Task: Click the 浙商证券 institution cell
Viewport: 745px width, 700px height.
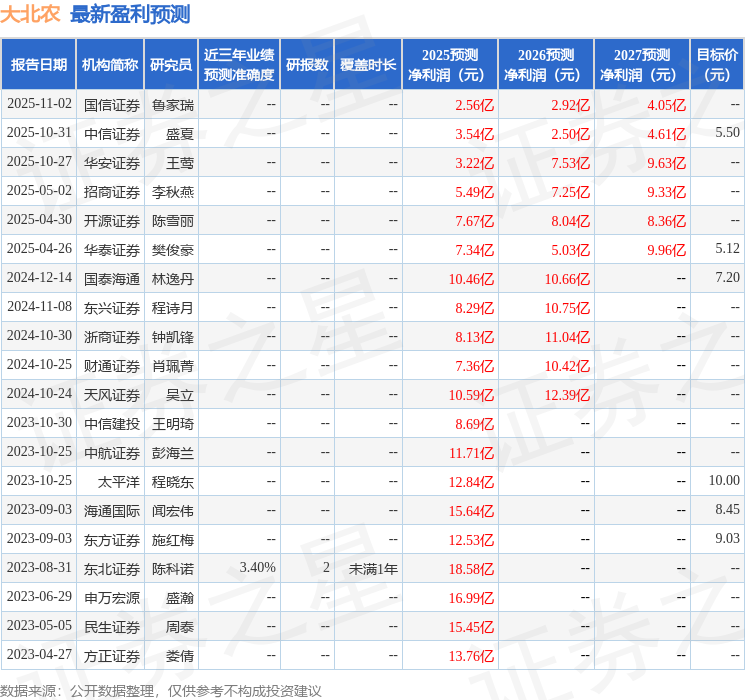Action: pos(112,337)
